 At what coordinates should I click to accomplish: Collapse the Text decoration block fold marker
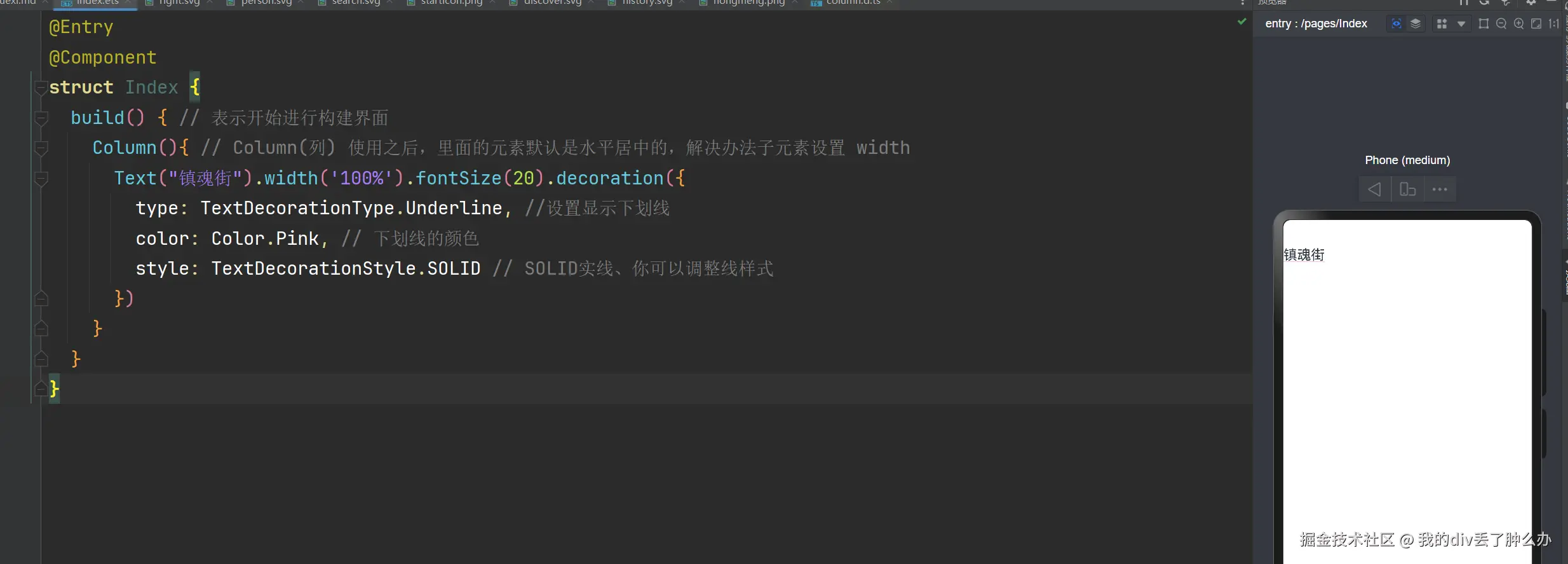(x=41, y=179)
